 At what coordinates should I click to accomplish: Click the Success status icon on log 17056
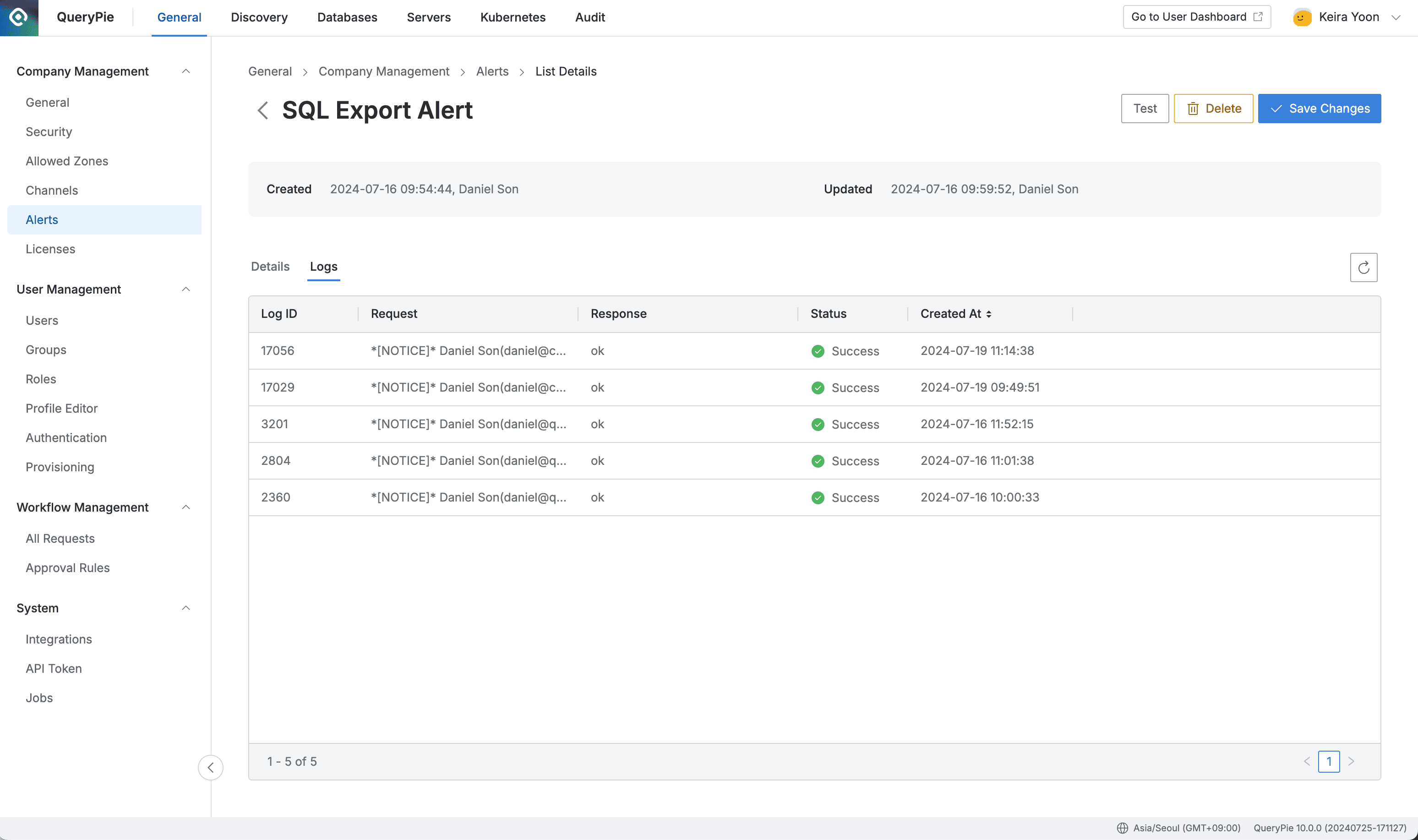tap(818, 351)
